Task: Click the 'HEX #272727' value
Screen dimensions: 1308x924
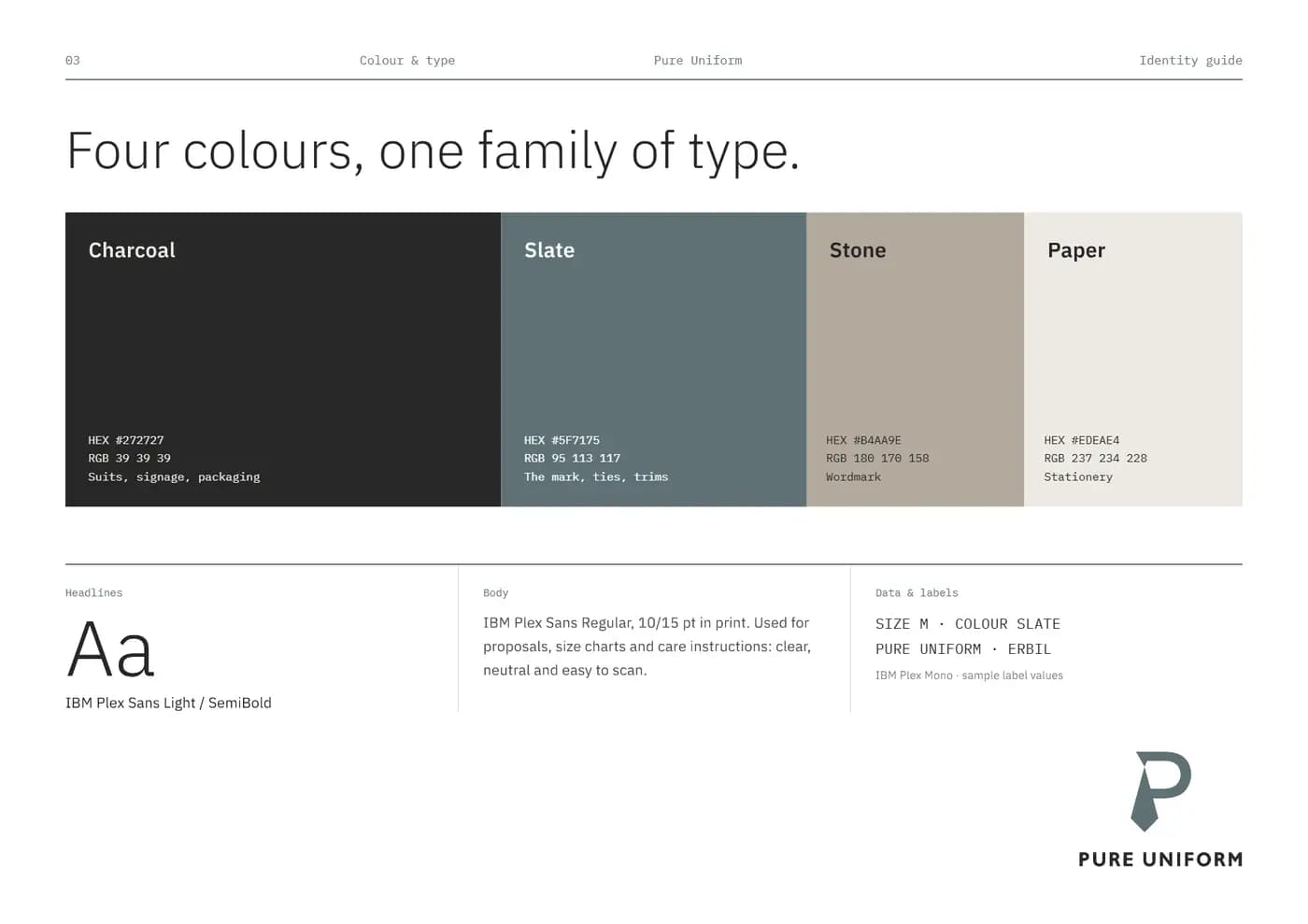Action: (126, 440)
